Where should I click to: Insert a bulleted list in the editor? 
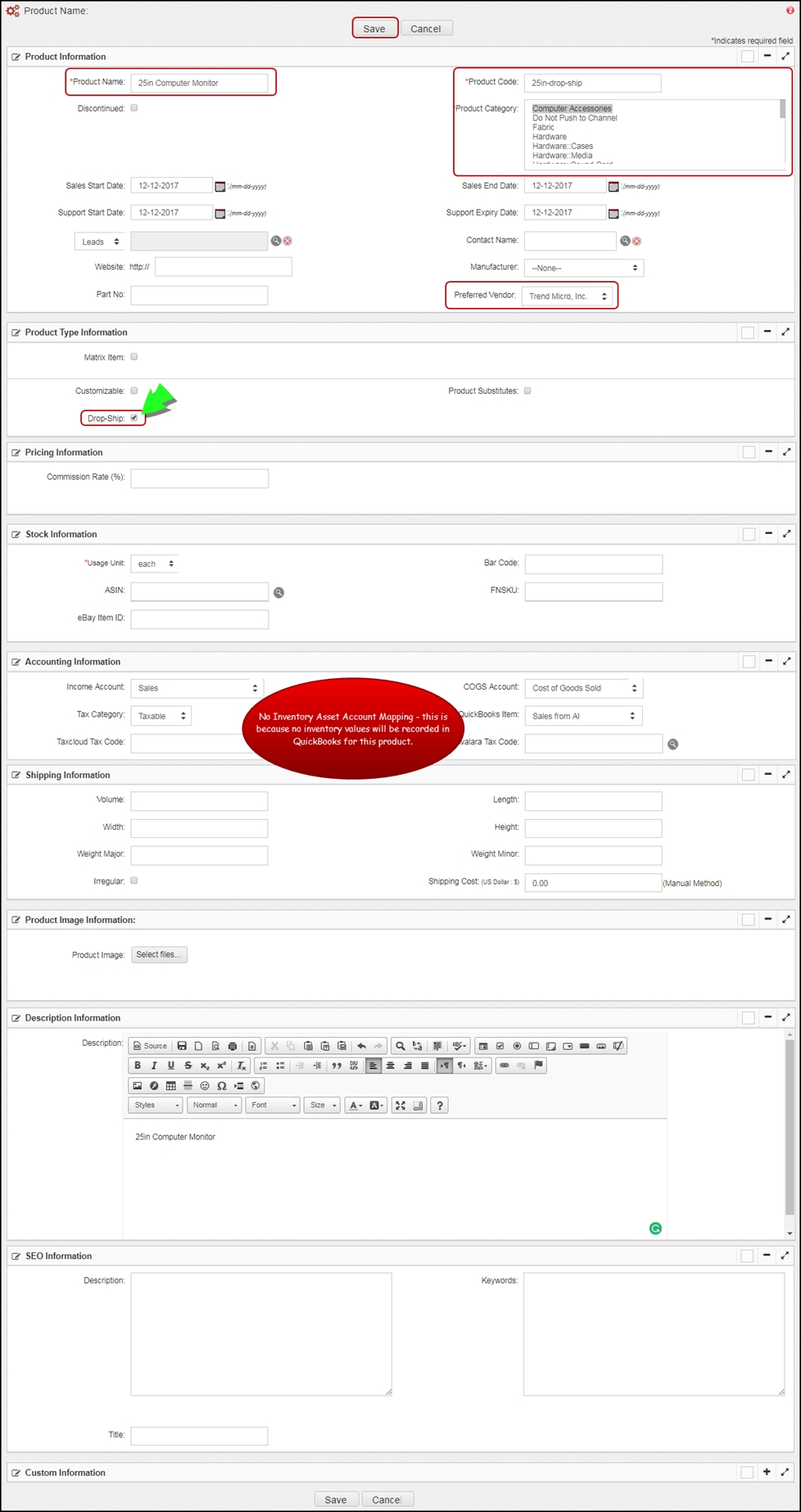click(280, 1066)
